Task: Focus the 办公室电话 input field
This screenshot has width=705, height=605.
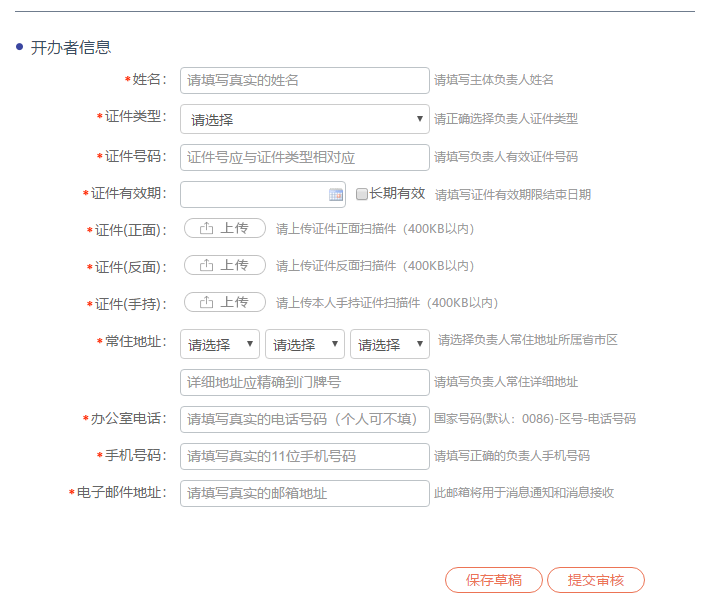Action: 304,418
